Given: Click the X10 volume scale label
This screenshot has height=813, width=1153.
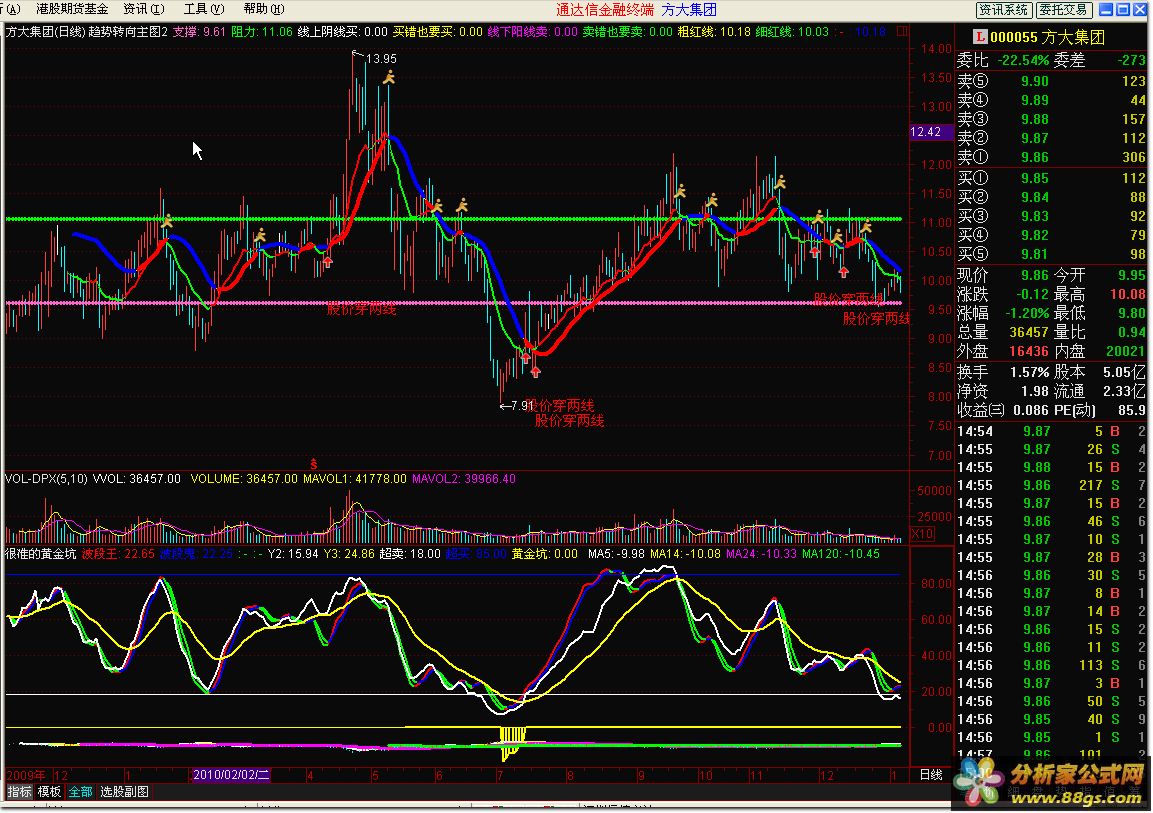Looking at the screenshot, I should click(922, 534).
